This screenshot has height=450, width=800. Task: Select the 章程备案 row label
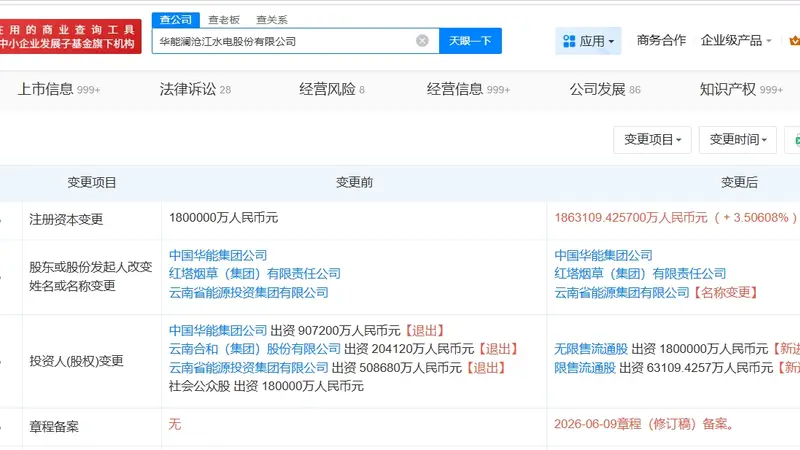click(x=54, y=427)
